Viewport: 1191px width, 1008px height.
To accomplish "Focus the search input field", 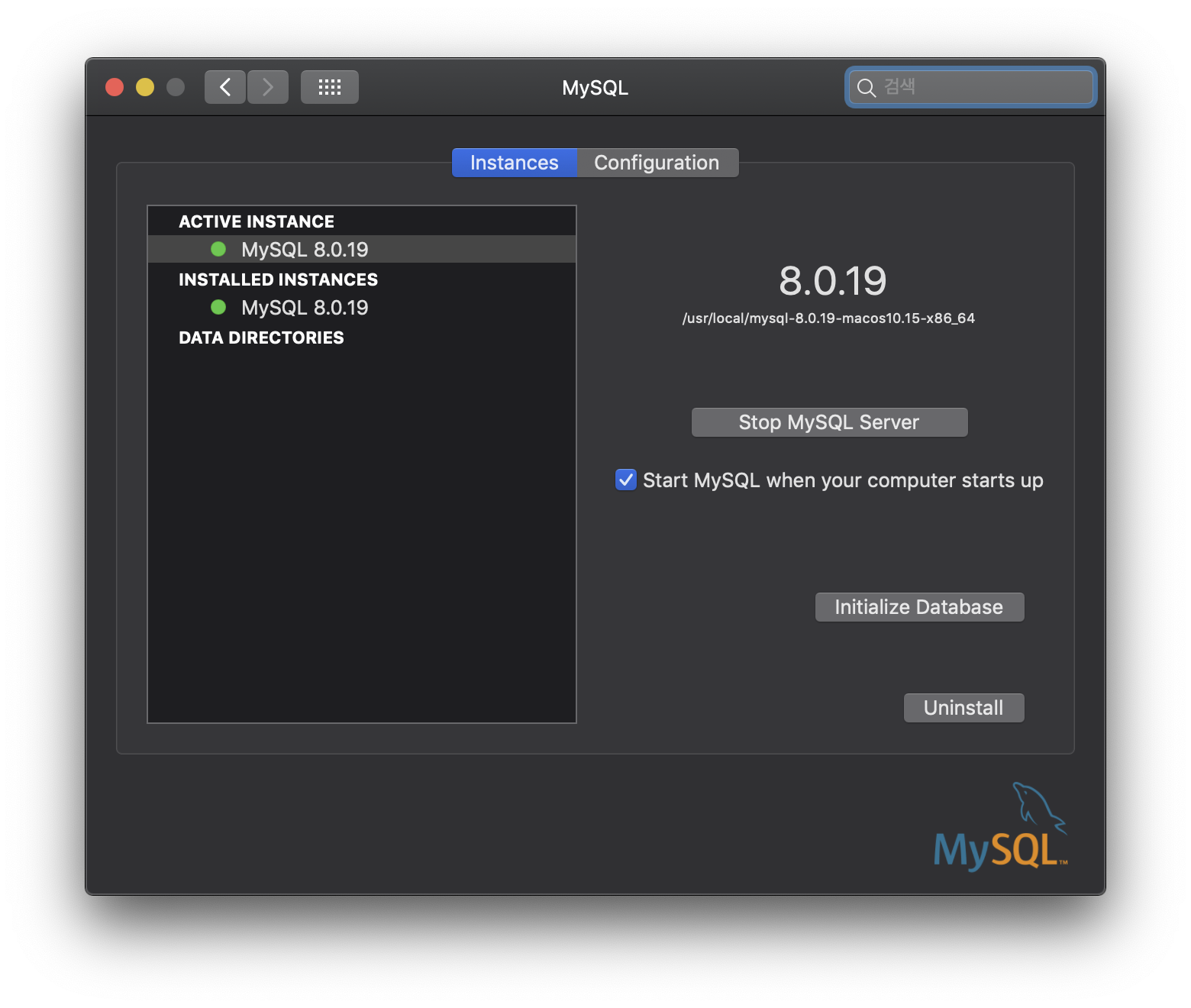I will coord(971,87).
